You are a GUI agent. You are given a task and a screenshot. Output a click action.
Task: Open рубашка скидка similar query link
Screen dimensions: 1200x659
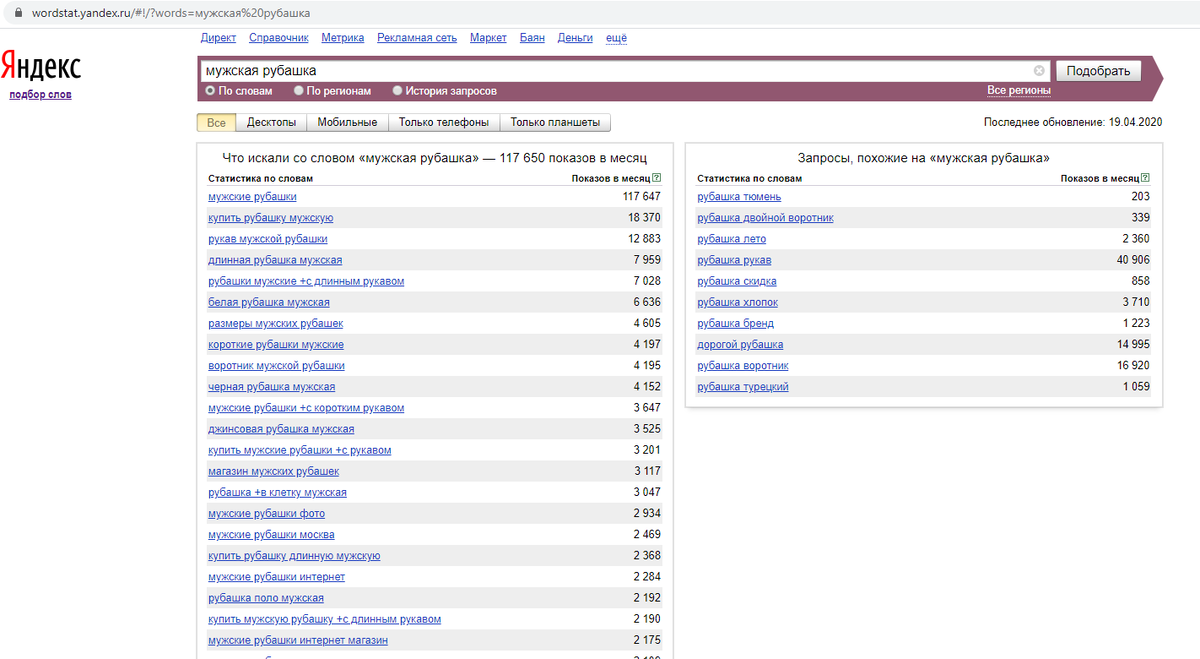(x=737, y=281)
